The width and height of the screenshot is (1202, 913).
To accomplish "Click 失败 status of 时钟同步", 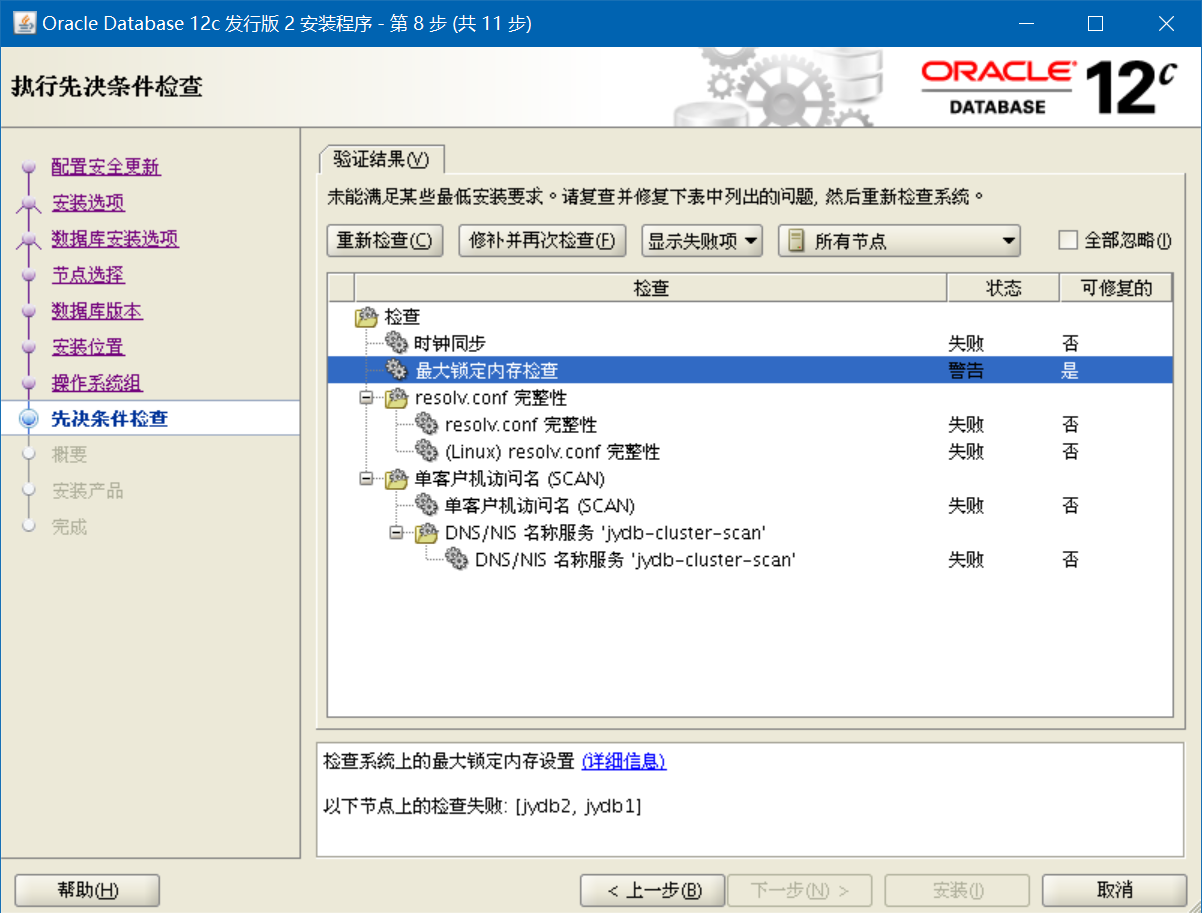I will pyautogui.click(x=966, y=343).
